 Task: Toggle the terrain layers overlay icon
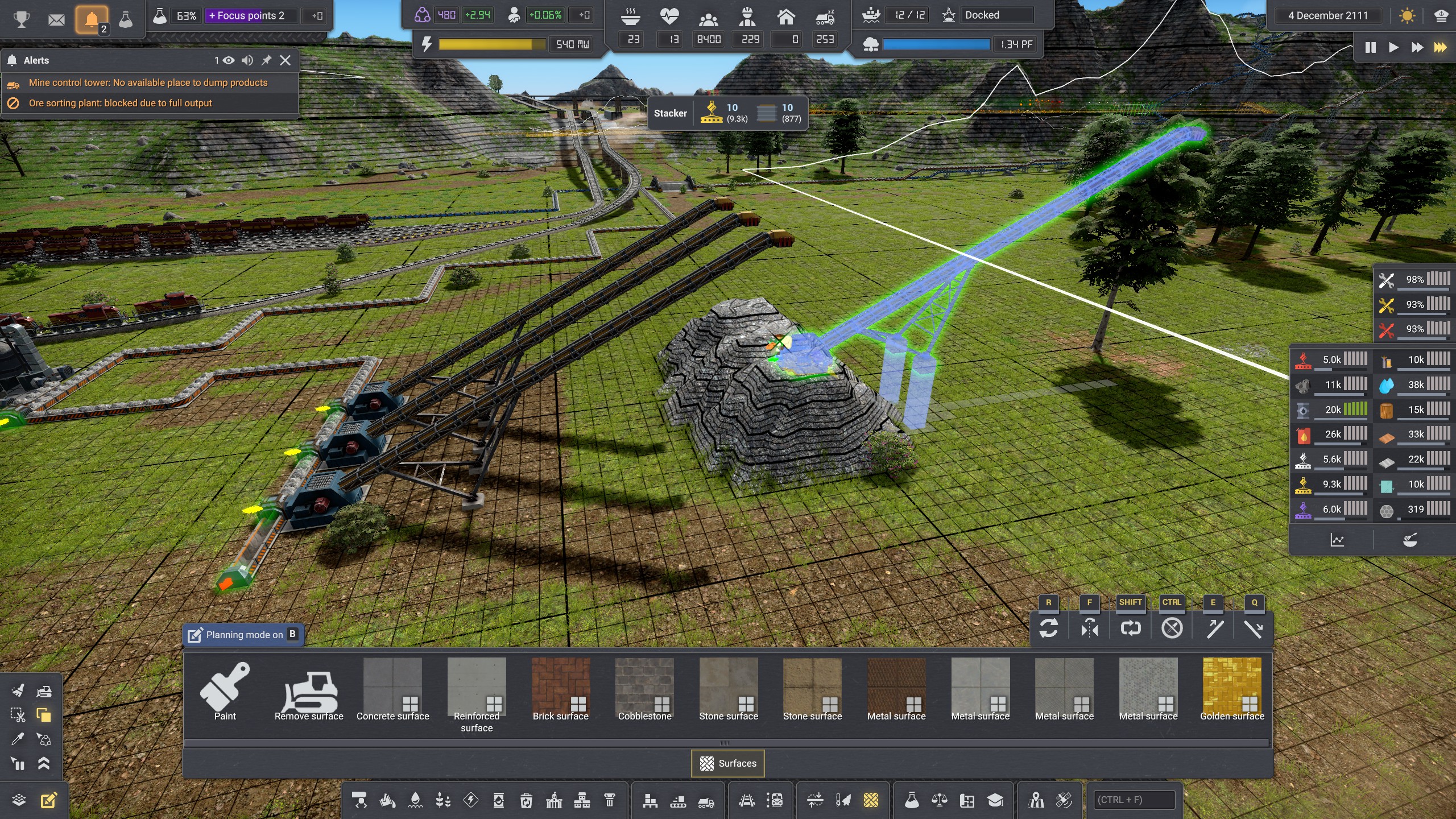(x=19, y=801)
